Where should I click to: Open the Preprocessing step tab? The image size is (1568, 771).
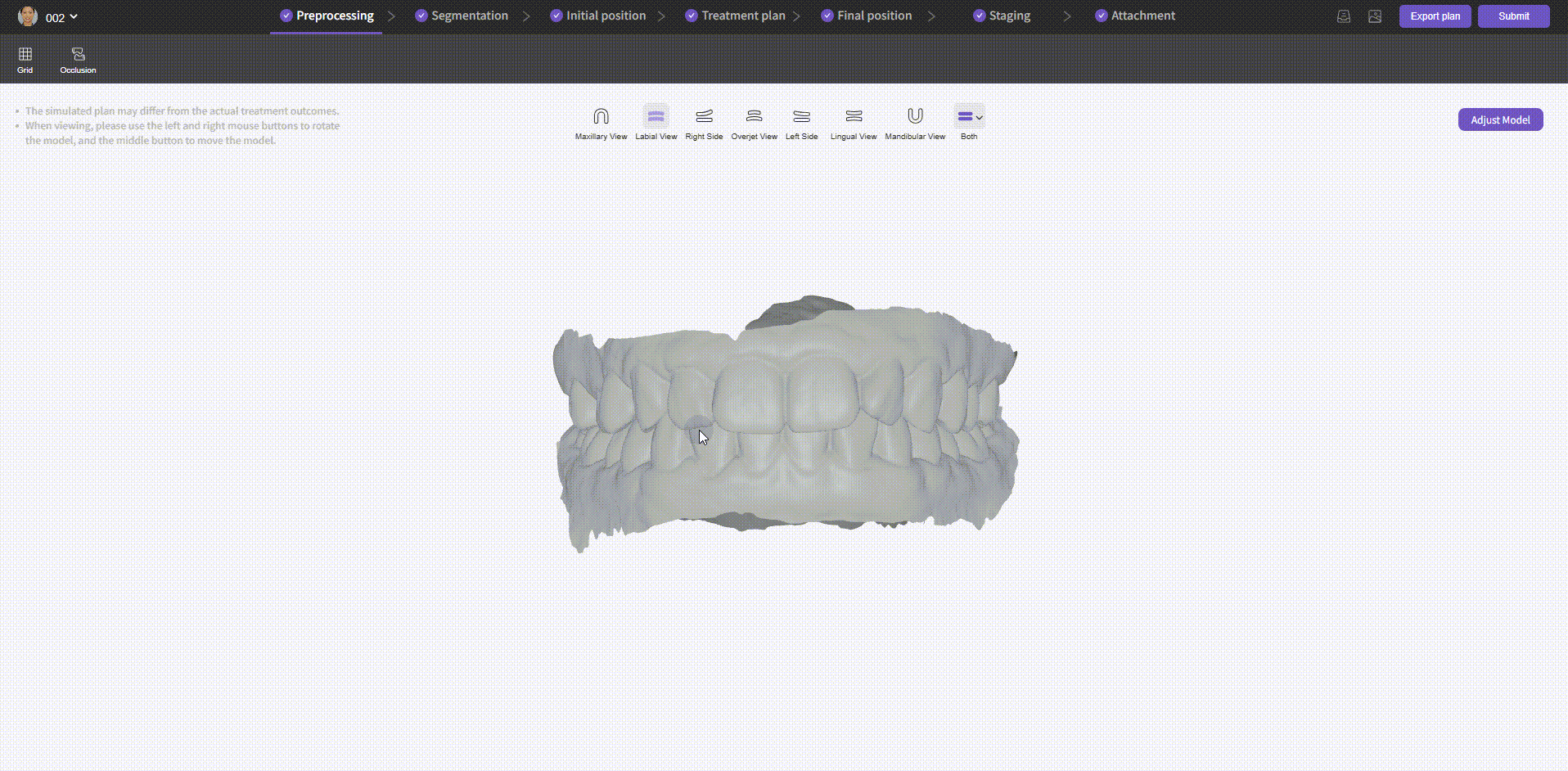coord(327,16)
